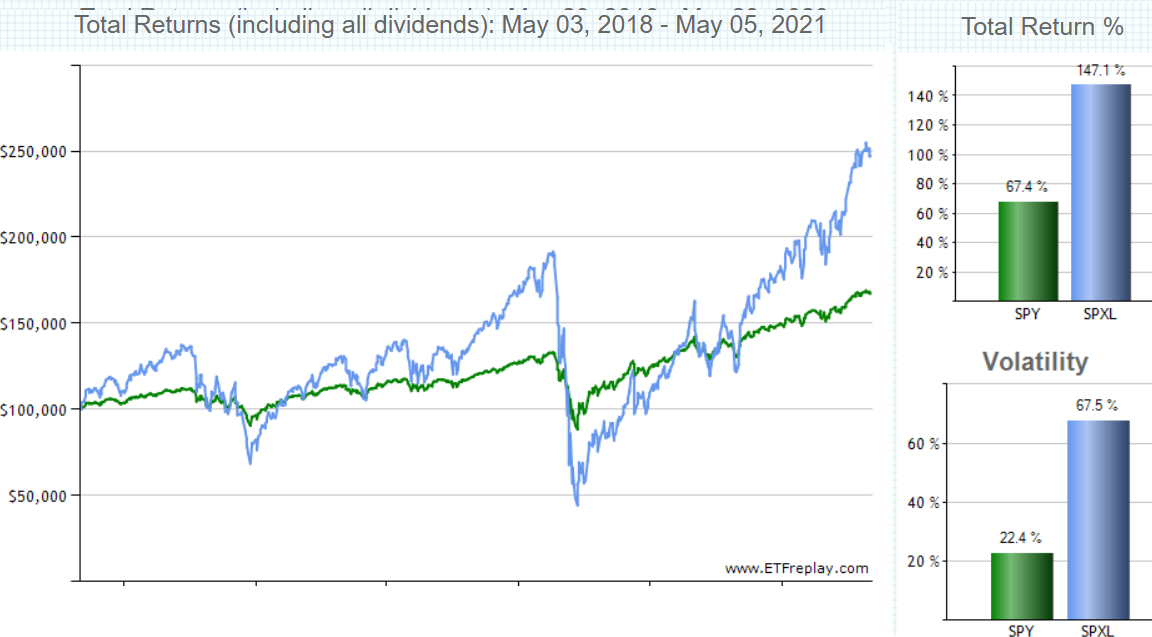Click the SPY label under Total Return chart
The height and width of the screenshot is (637, 1152).
(x=1027, y=314)
